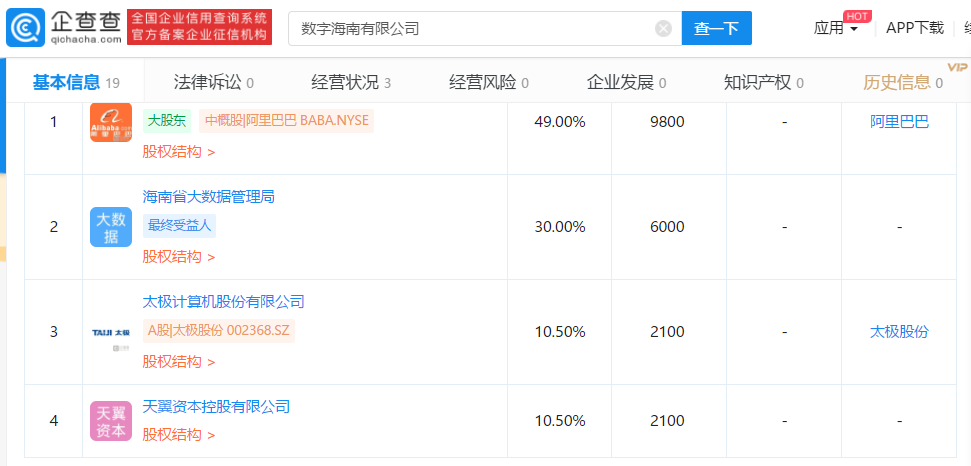Switch to the 法律诉讼 tab

click(214, 82)
